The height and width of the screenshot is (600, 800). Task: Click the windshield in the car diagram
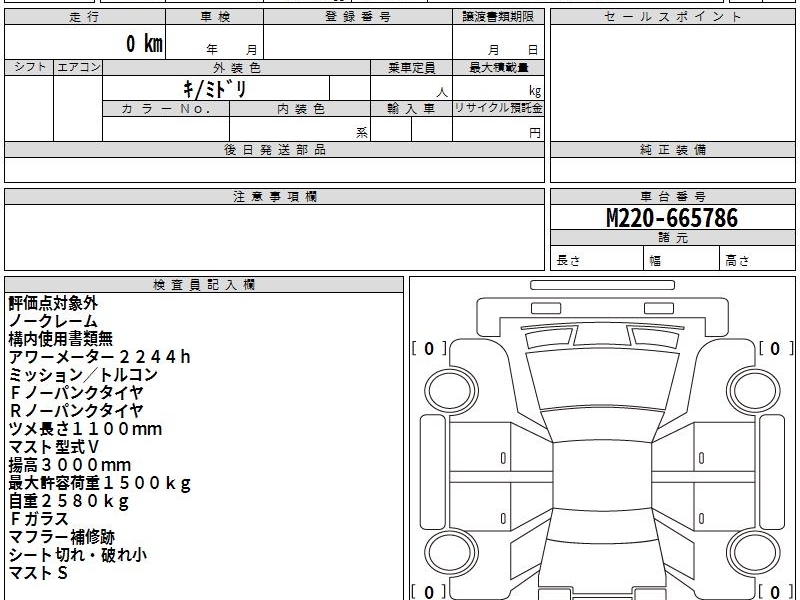[x=602, y=380]
